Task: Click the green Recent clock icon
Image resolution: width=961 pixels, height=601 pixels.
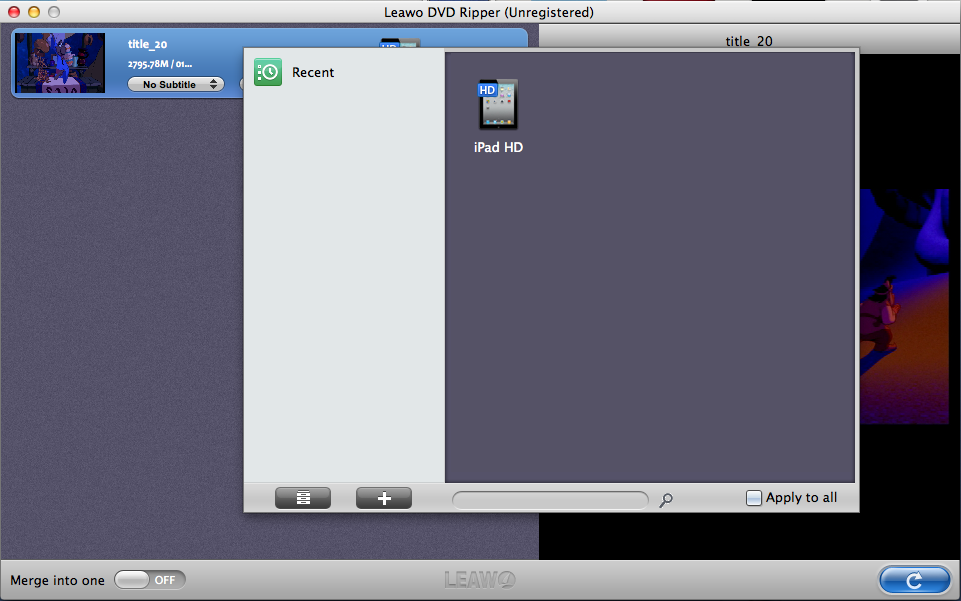Action: click(268, 72)
